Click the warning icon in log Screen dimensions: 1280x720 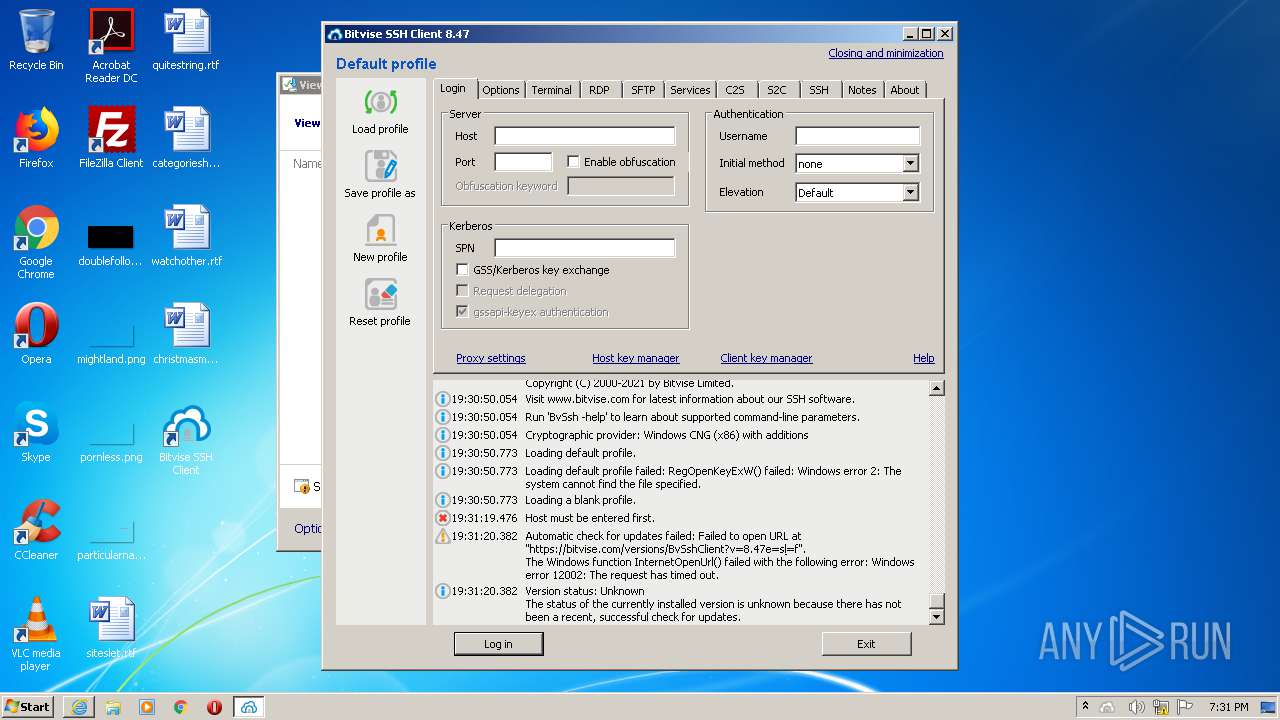[443, 536]
